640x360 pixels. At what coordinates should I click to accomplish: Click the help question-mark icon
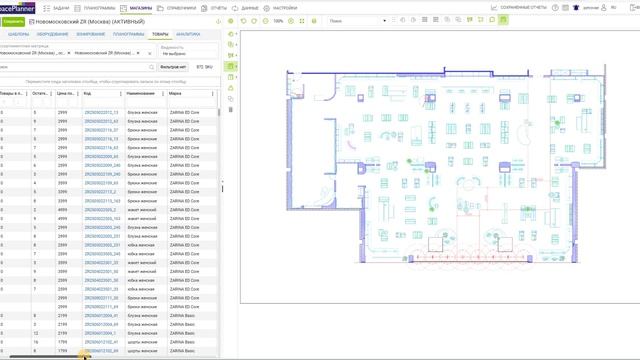point(555,8)
